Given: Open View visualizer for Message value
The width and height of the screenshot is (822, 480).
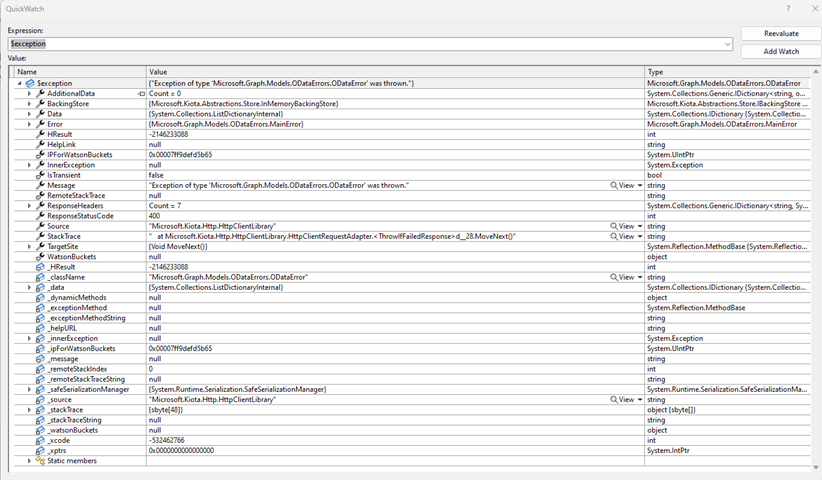Looking at the screenshot, I should [622, 186].
